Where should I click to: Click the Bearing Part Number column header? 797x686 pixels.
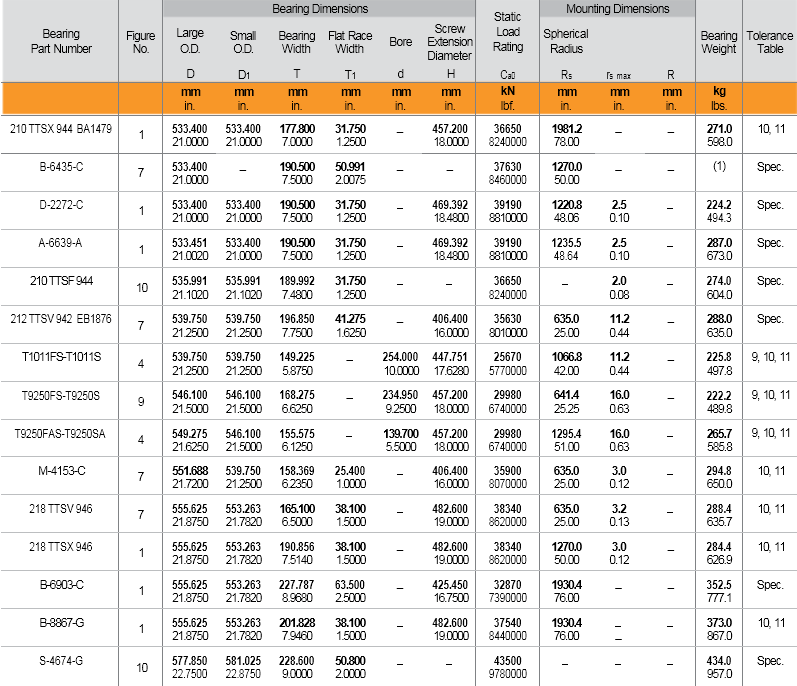click(60, 41)
